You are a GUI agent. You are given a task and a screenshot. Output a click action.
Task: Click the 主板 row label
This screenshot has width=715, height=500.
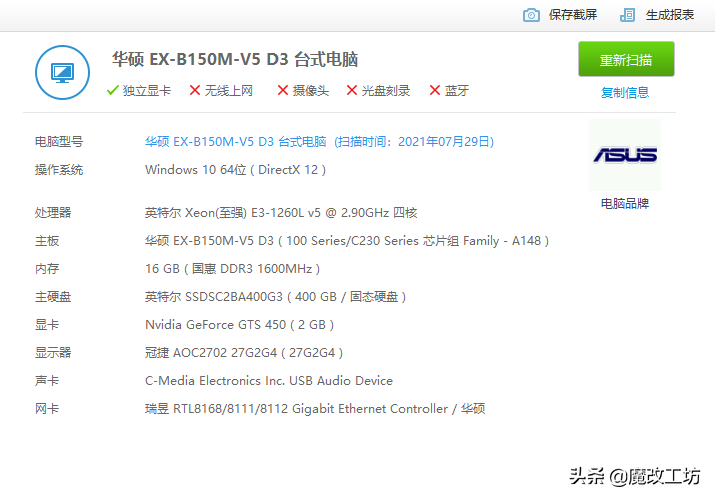[47, 241]
